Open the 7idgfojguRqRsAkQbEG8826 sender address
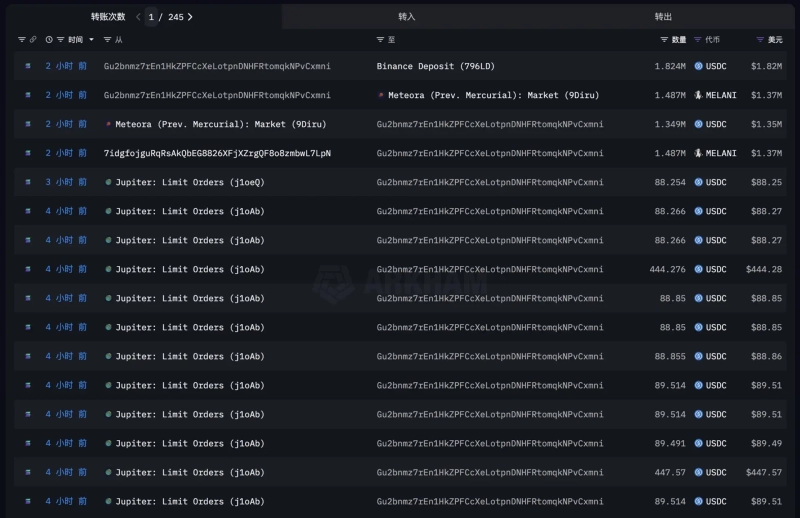Screen dimensions: 800x518 click(217, 153)
